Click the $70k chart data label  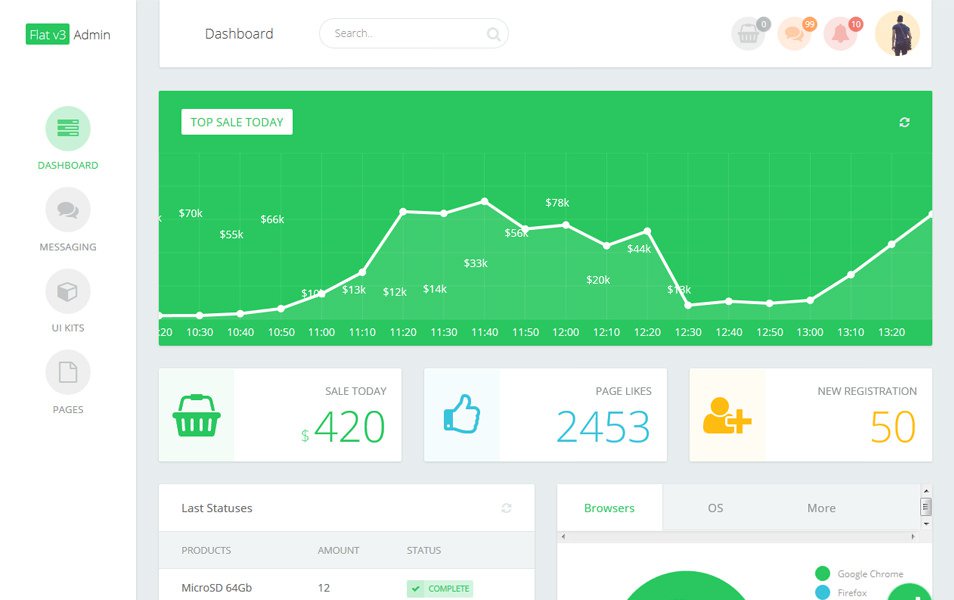190,213
